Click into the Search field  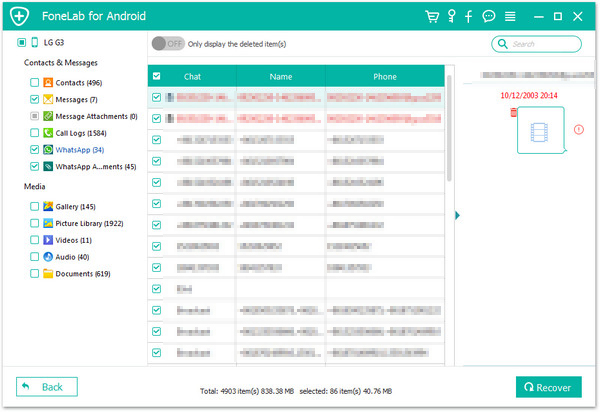[536, 44]
